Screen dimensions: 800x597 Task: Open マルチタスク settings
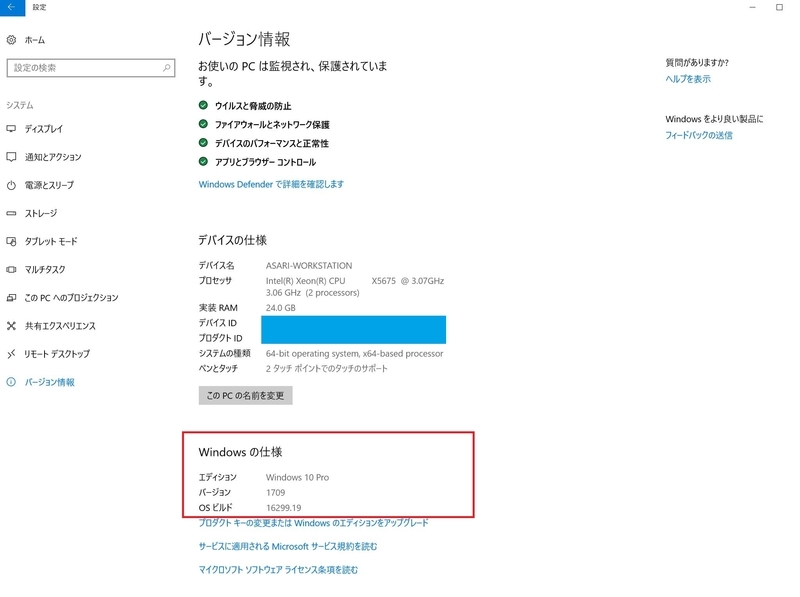[45, 269]
